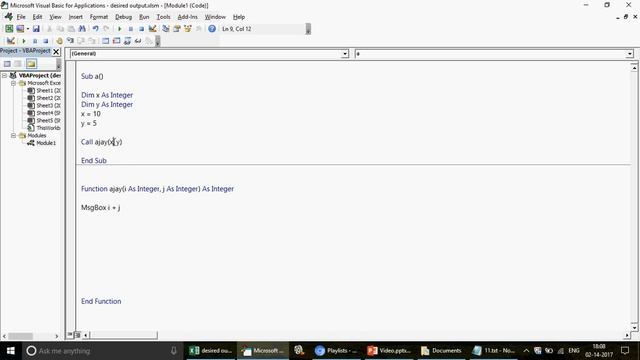Image resolution: width=640 pixels, height=360 pixels.
Task: Switch to Full Module View button
Action: pos(77,335)
